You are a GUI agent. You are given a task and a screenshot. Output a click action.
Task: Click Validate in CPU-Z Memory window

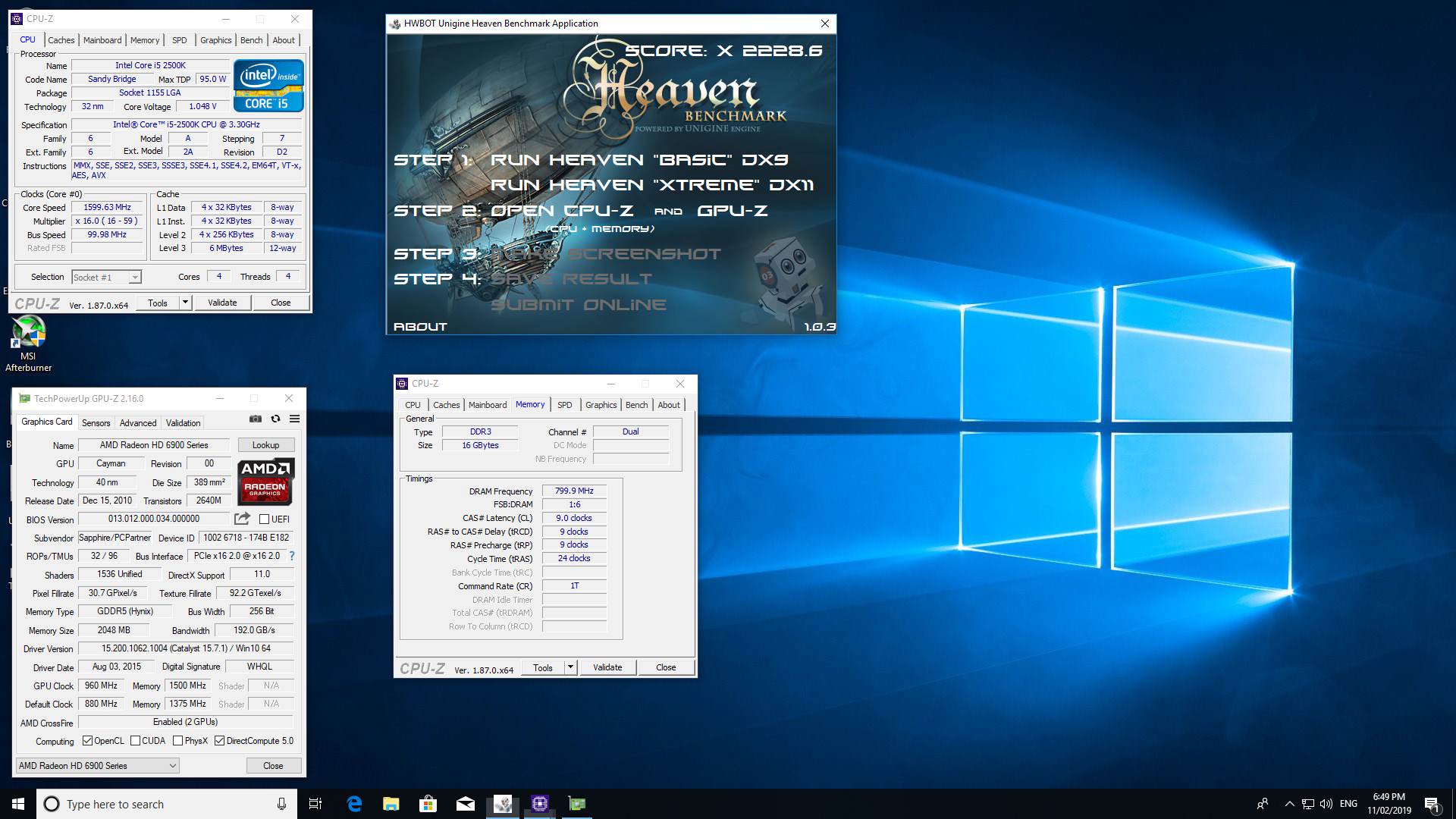click(607, 667)
